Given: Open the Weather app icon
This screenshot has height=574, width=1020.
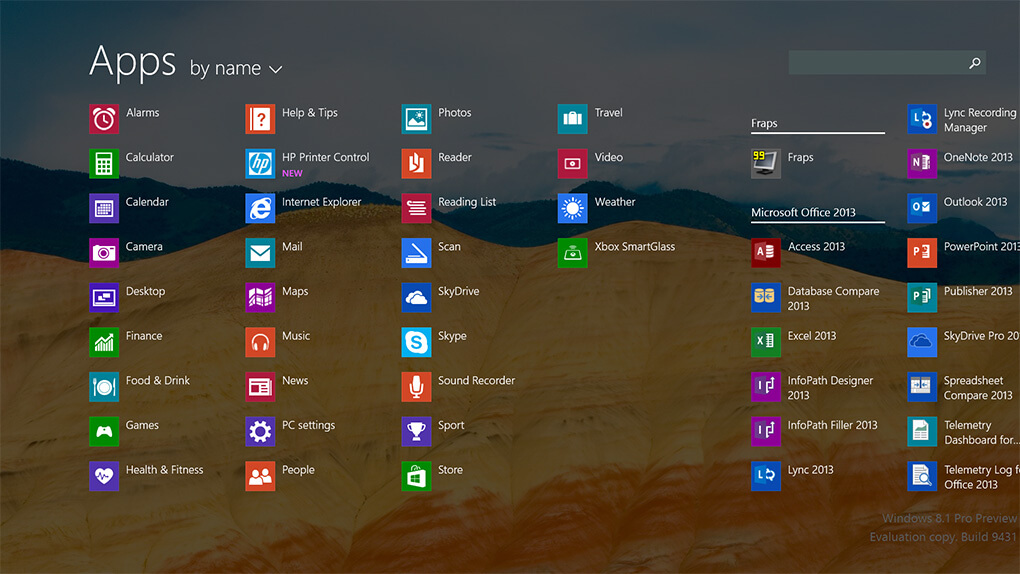Looking at the screenshot, I should pyautogui.click(x=572, y=208).
